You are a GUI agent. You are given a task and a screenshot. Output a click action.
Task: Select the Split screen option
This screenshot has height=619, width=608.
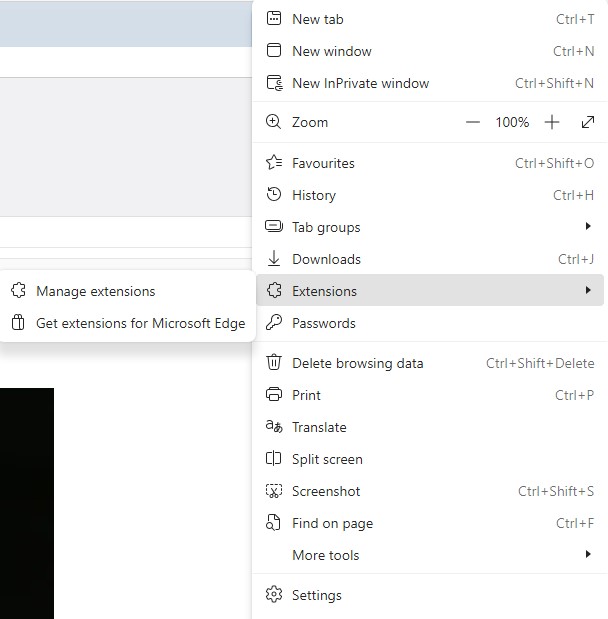point(327,459)
